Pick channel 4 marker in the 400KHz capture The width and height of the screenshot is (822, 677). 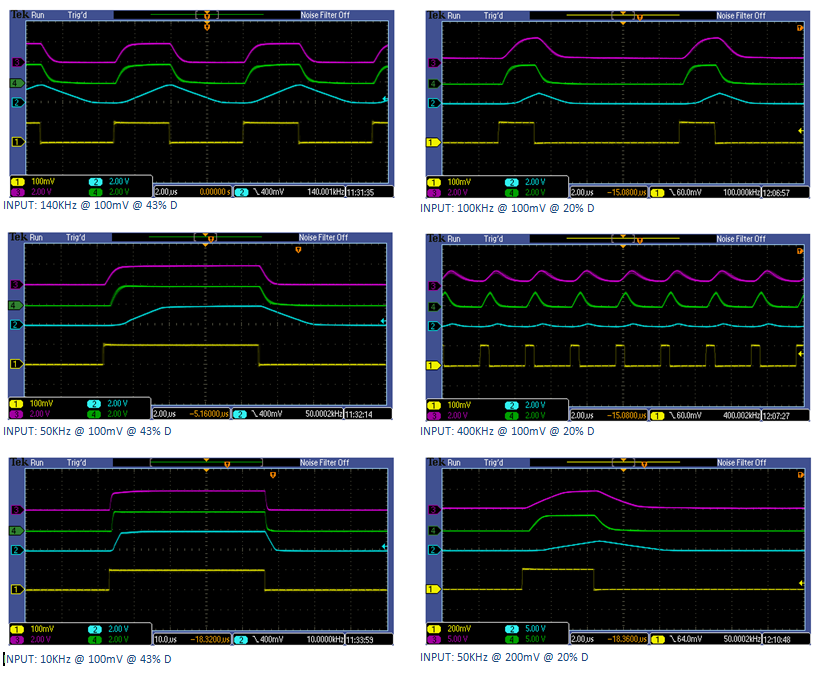(x=434, y=306)
